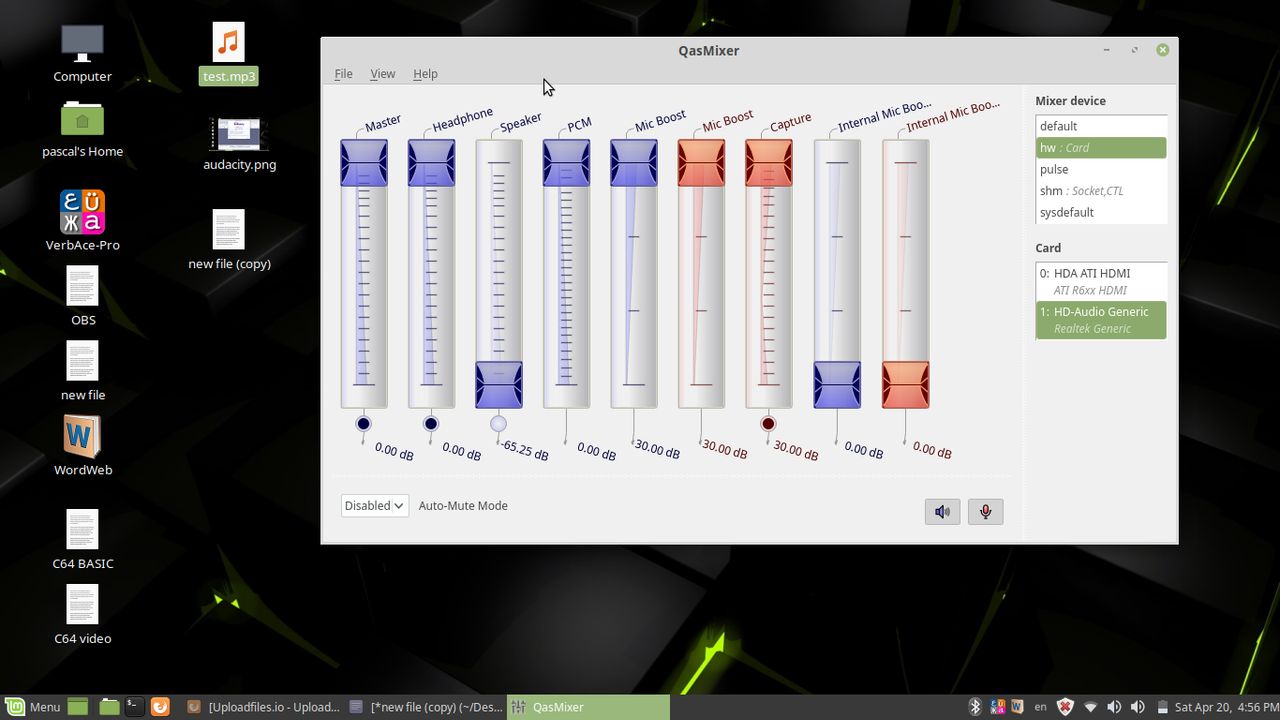Image resolution: width=1280 pixels, height=720 pixels.
Task: Click the Show Desktop taskbar icon
Action: tap(78, 707)
